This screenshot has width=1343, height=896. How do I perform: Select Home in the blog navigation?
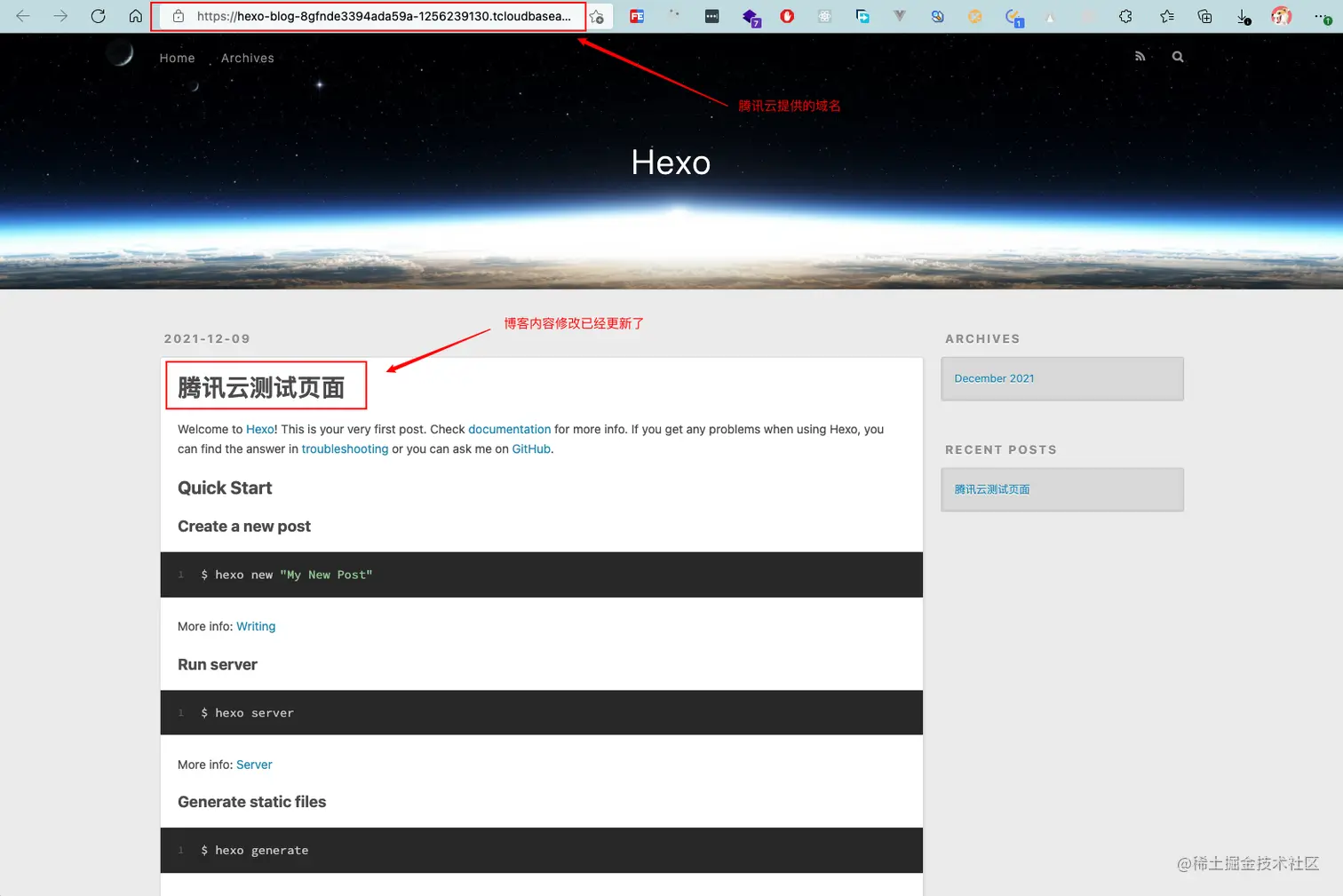(177, 58)
